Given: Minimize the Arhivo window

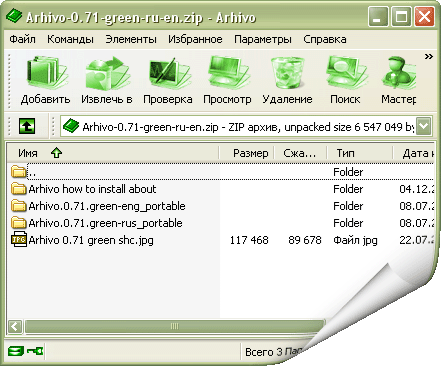Looking at the screenshot, I should tap(378, 16).
